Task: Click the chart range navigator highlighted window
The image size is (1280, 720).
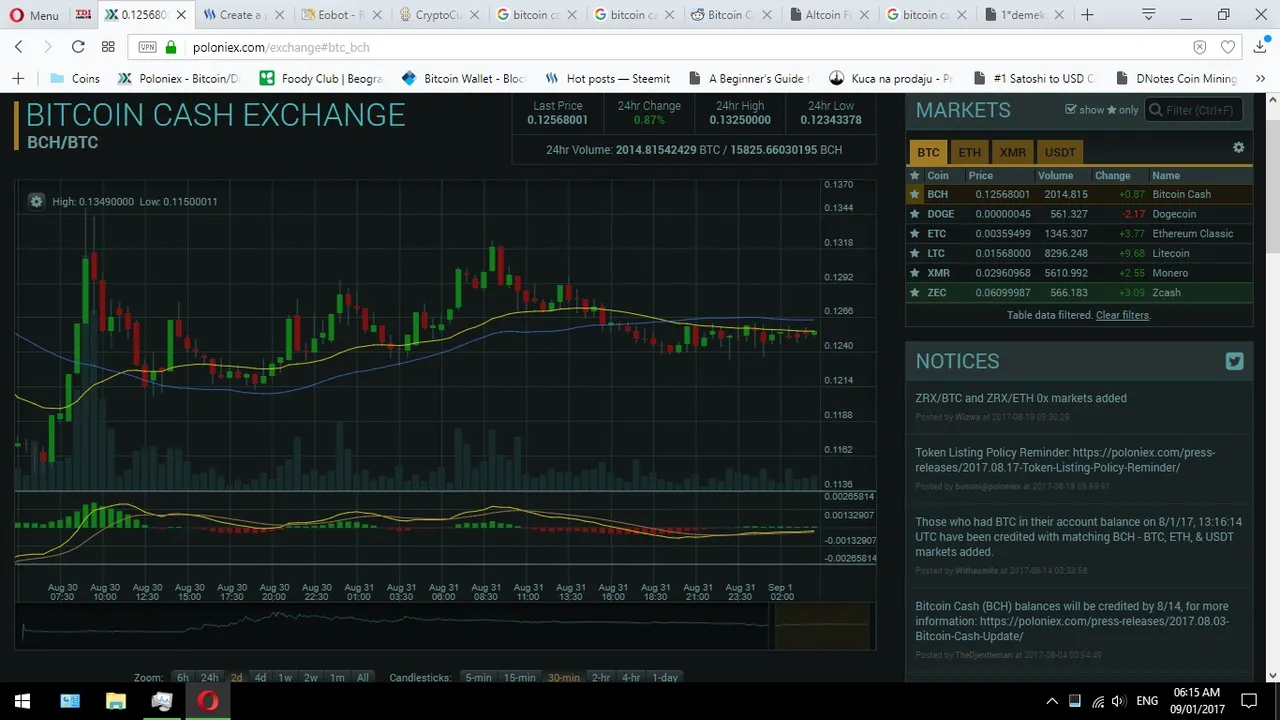Action: tap(821, 625)
